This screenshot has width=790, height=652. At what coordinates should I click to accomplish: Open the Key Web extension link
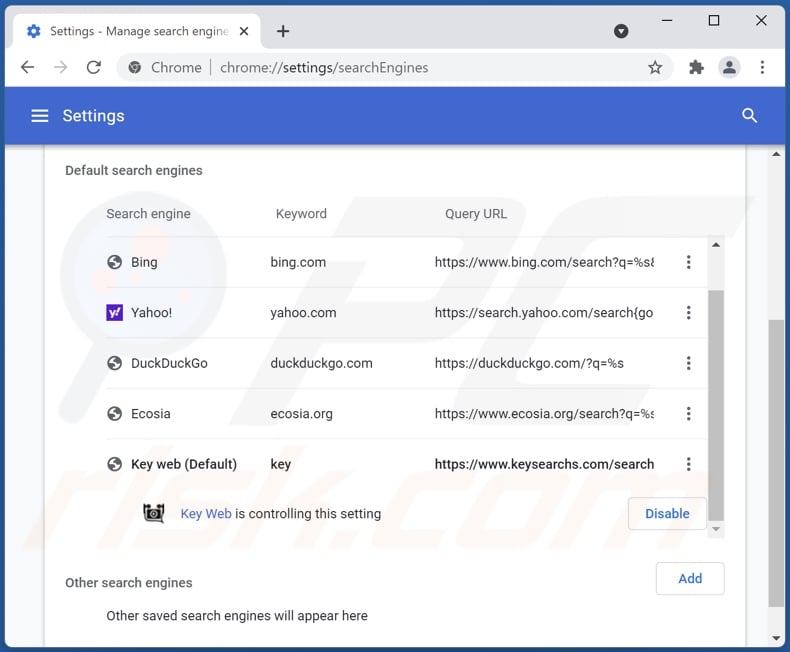coord(205,514)
